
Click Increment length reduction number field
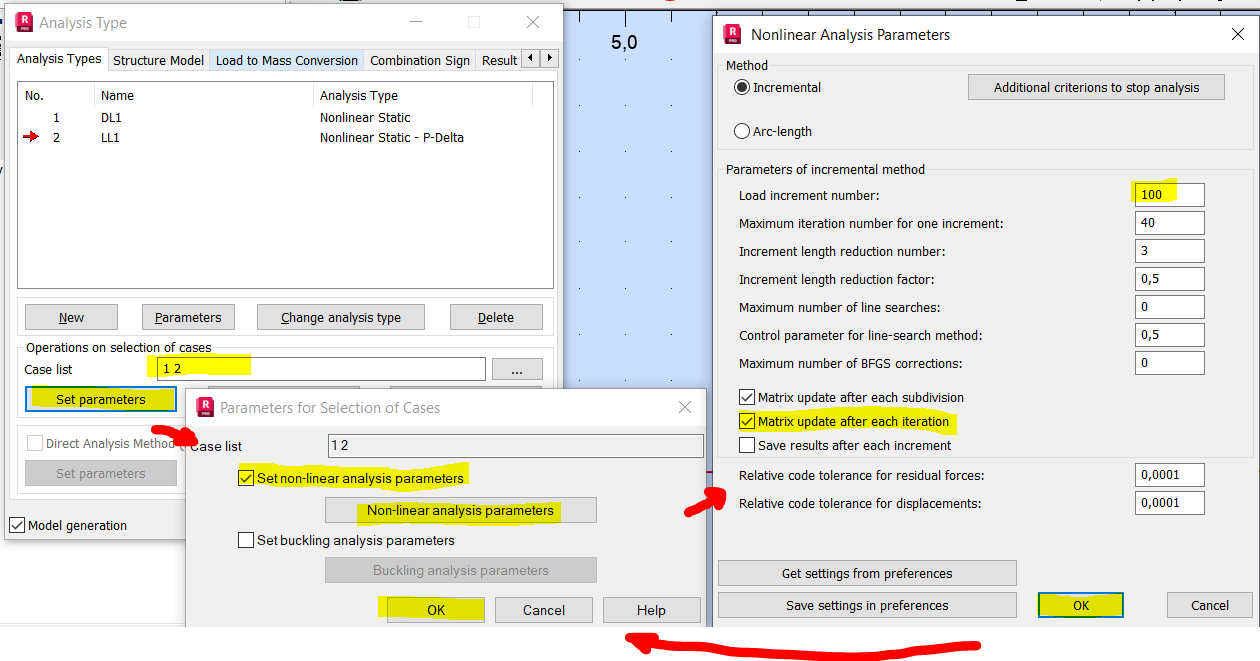(1170, 250)
